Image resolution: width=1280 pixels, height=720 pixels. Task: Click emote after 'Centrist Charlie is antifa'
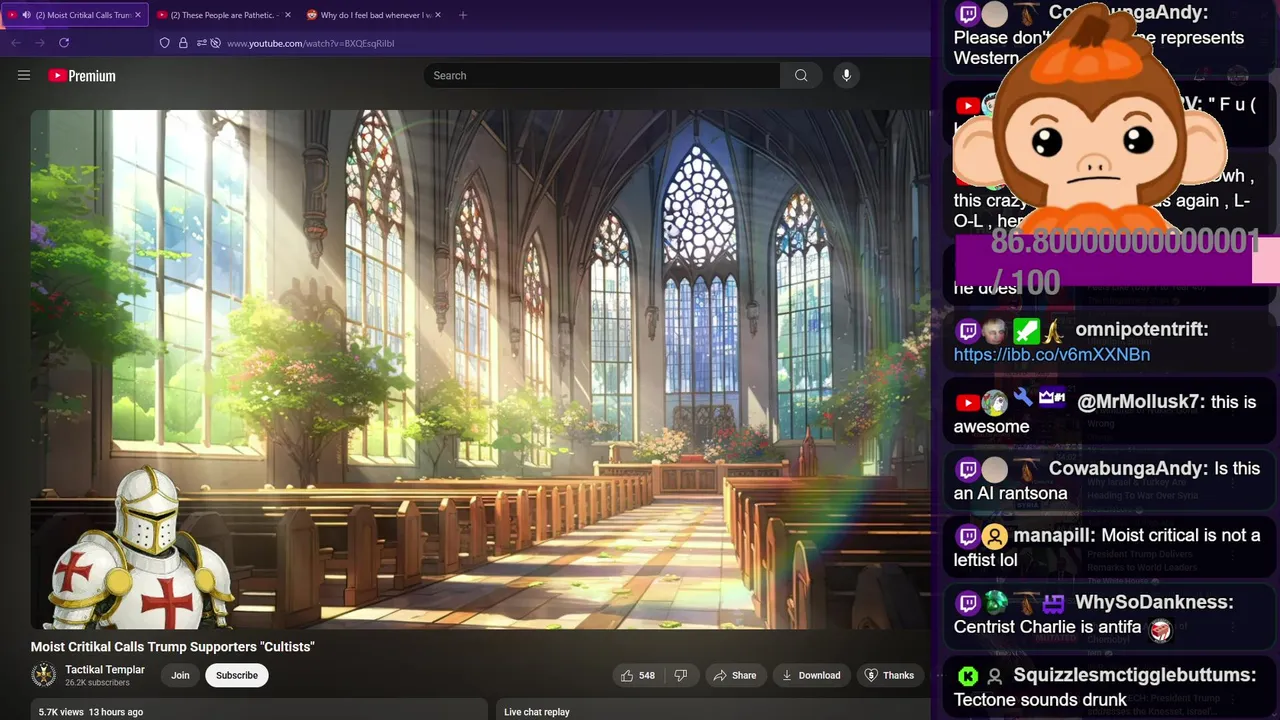[1160, 630]
